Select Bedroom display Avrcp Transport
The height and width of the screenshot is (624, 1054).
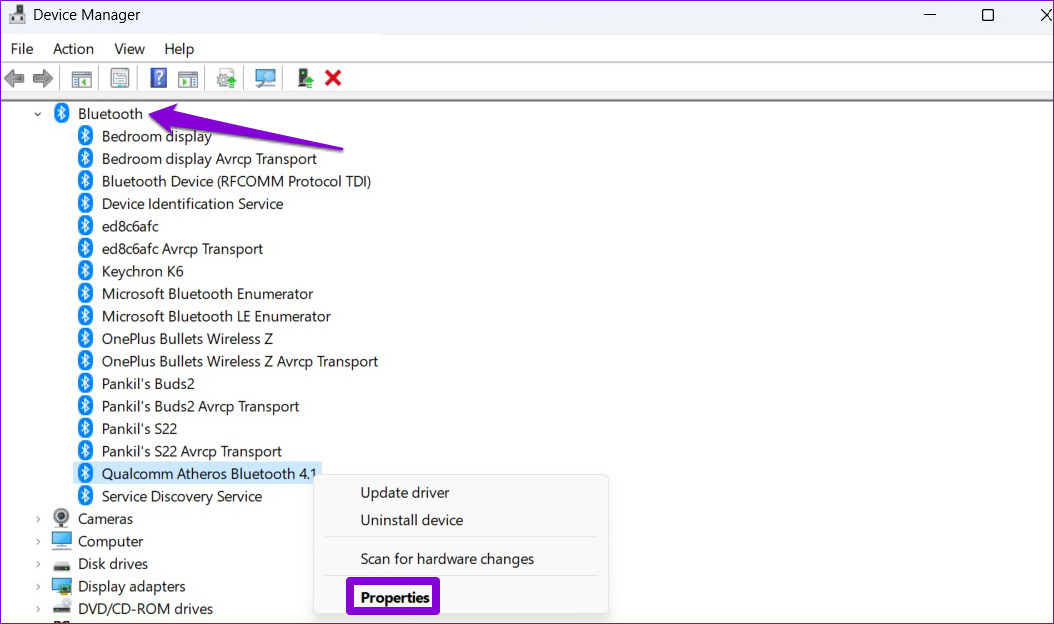(x=209, y=159)
